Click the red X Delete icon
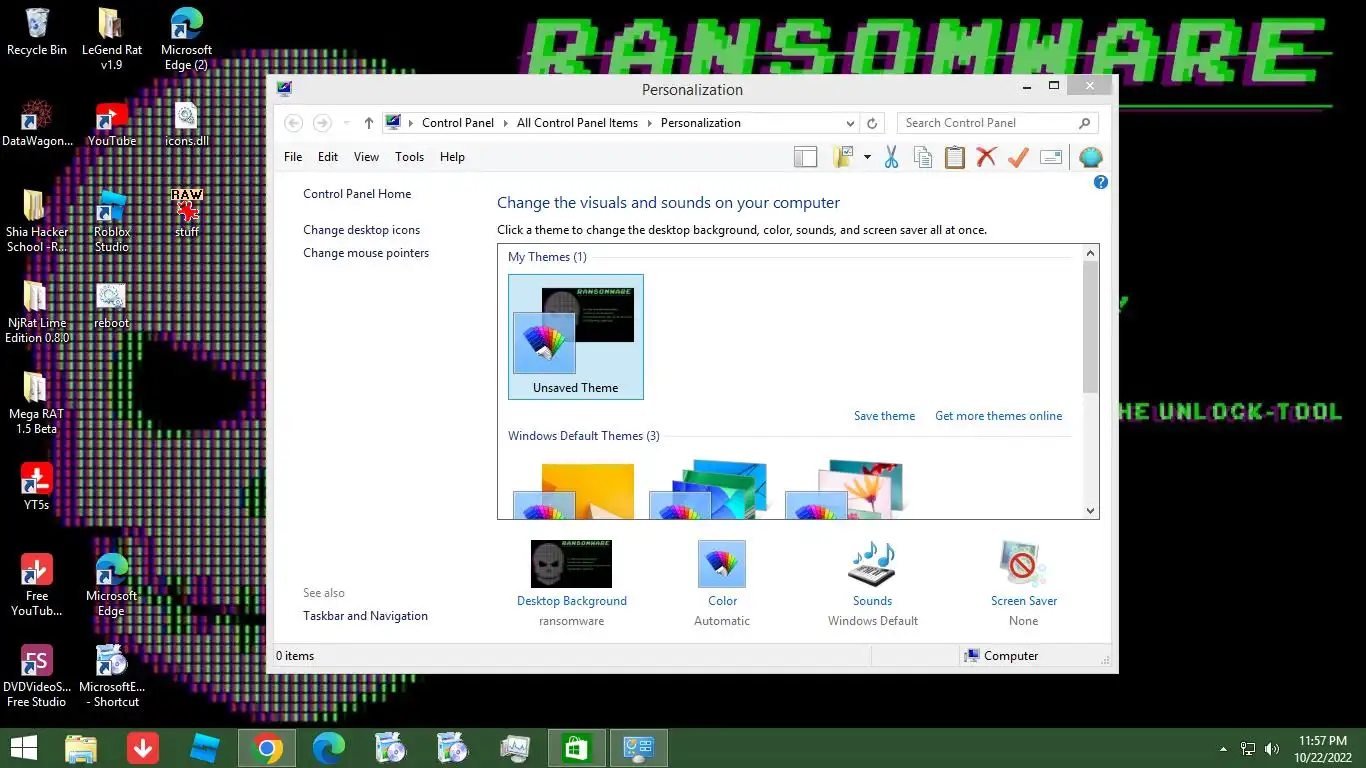1366x768 pixels. point(986,157)
